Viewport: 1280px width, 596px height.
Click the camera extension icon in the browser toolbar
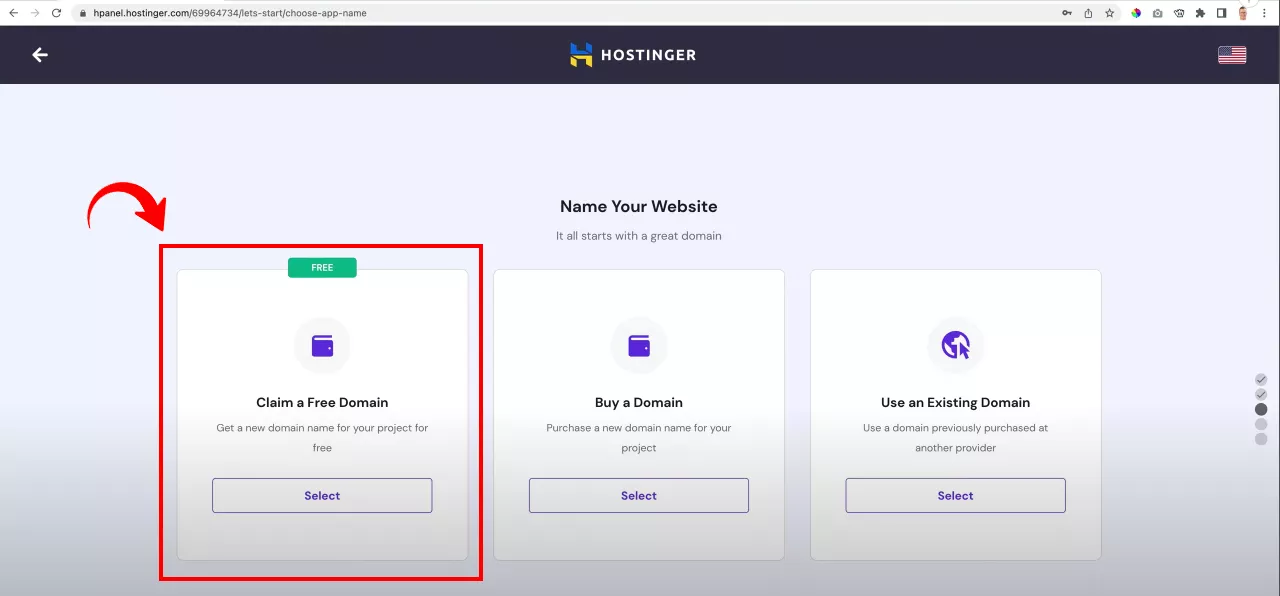[x=1157, y=13]
